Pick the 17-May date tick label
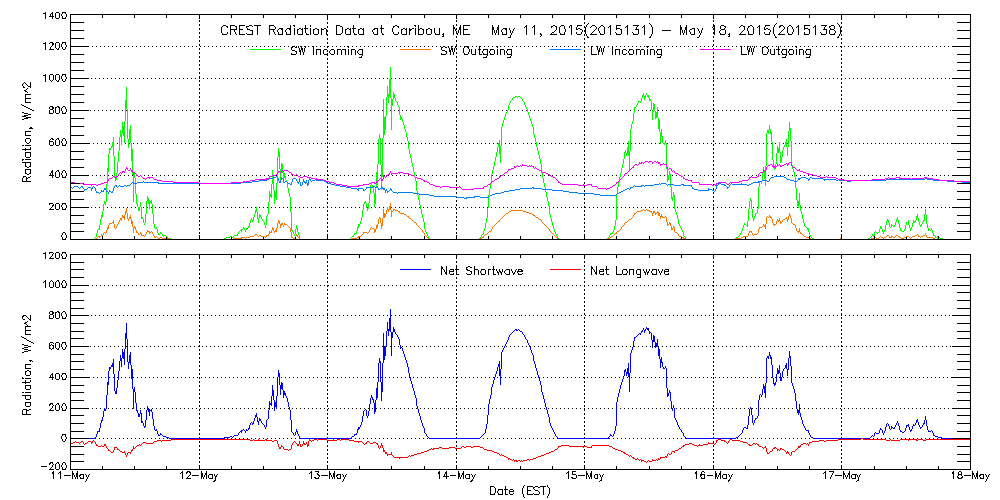1000x500 pixels. coord(842,476)
